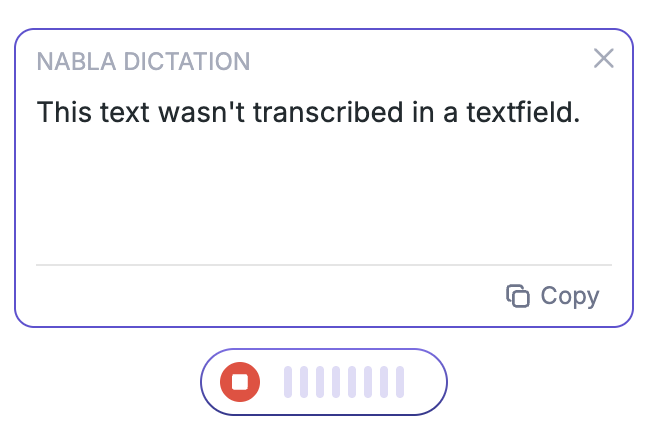The width and height of the screenshot is (652, 440).
Task: Click the word 'This' starting the transcript
Action: (64, 112)
